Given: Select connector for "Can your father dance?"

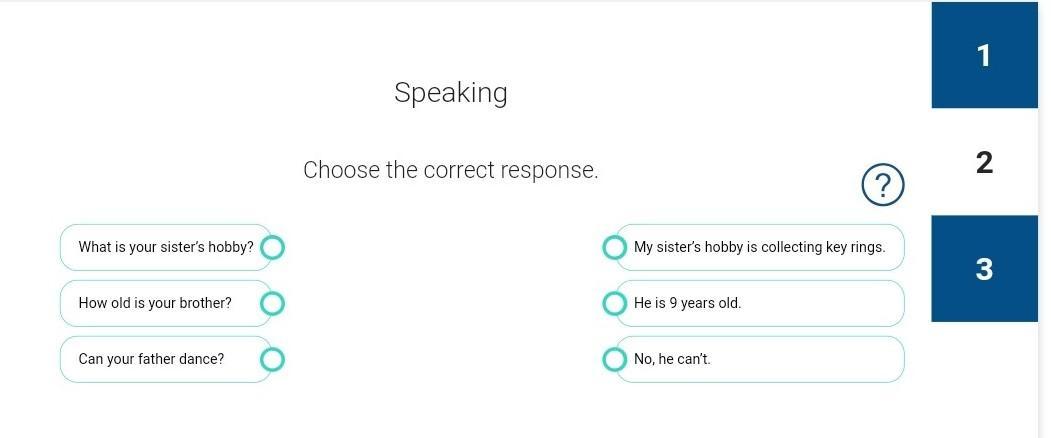Looking at the screenshot, I should point(272,359).
